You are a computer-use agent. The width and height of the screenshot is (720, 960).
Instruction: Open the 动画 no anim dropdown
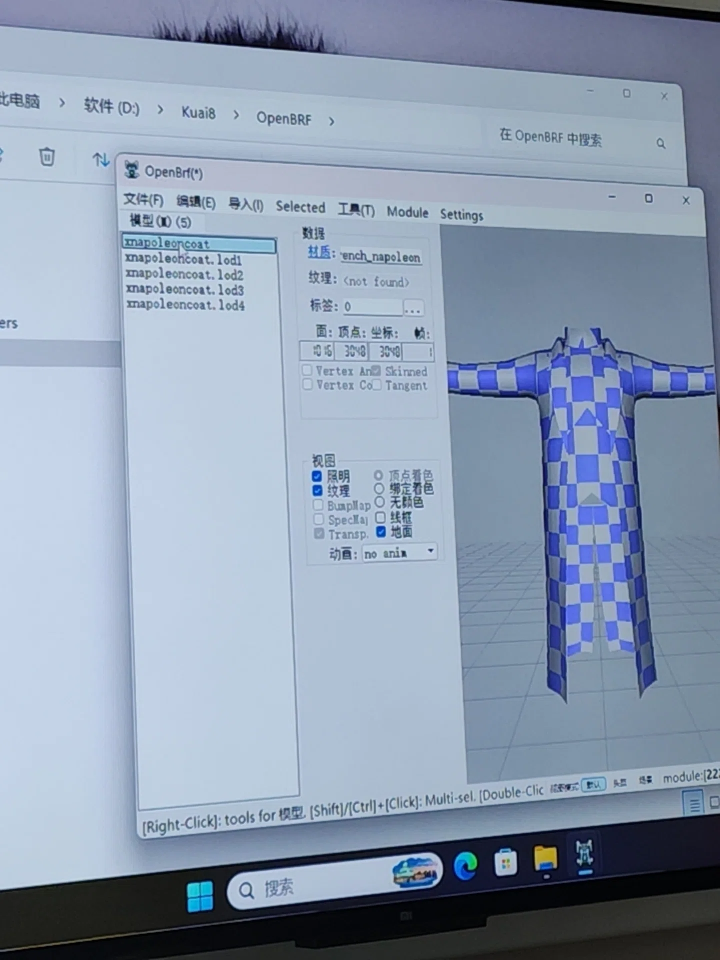399,553
